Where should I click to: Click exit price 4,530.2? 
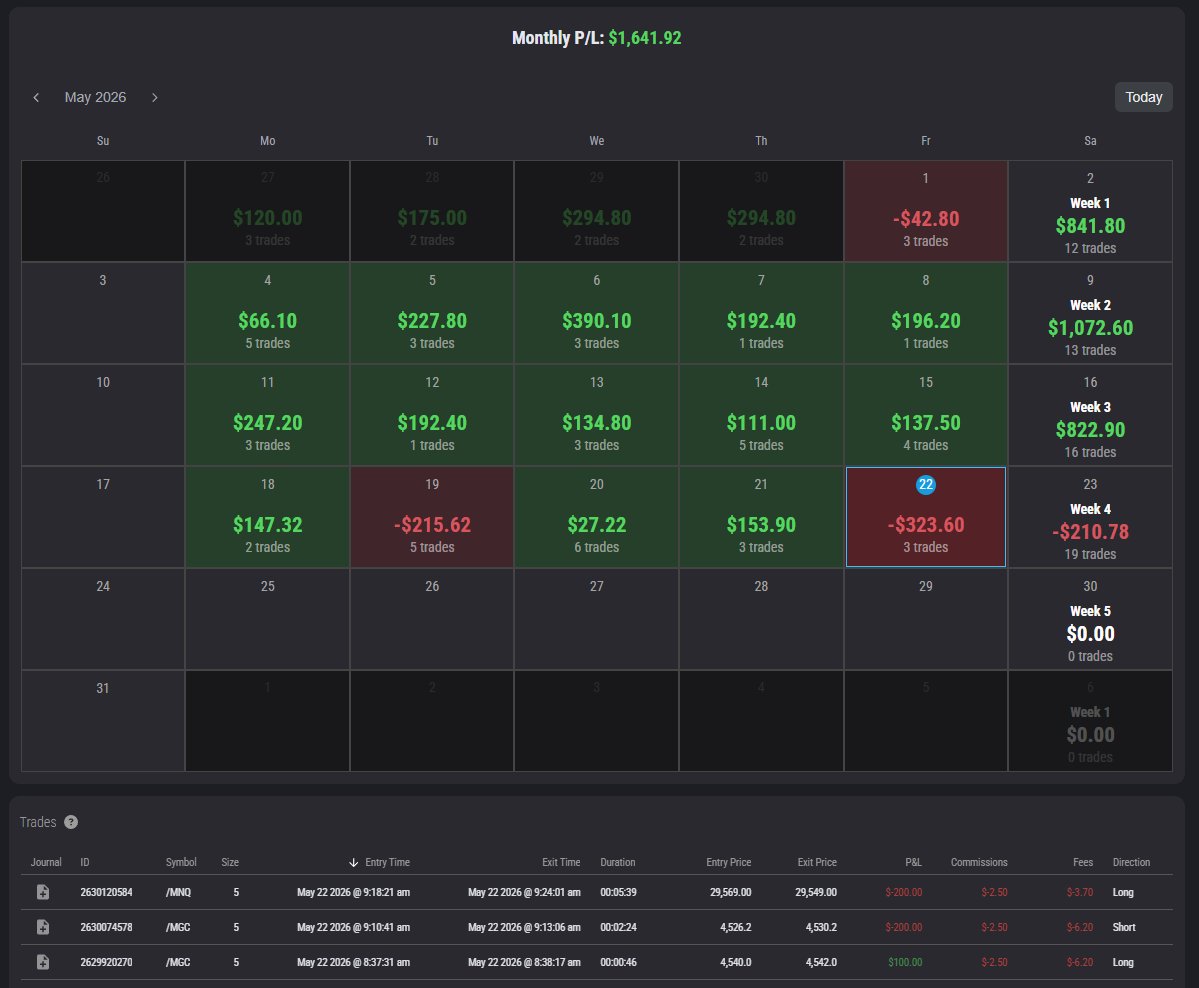click(821, 927)
